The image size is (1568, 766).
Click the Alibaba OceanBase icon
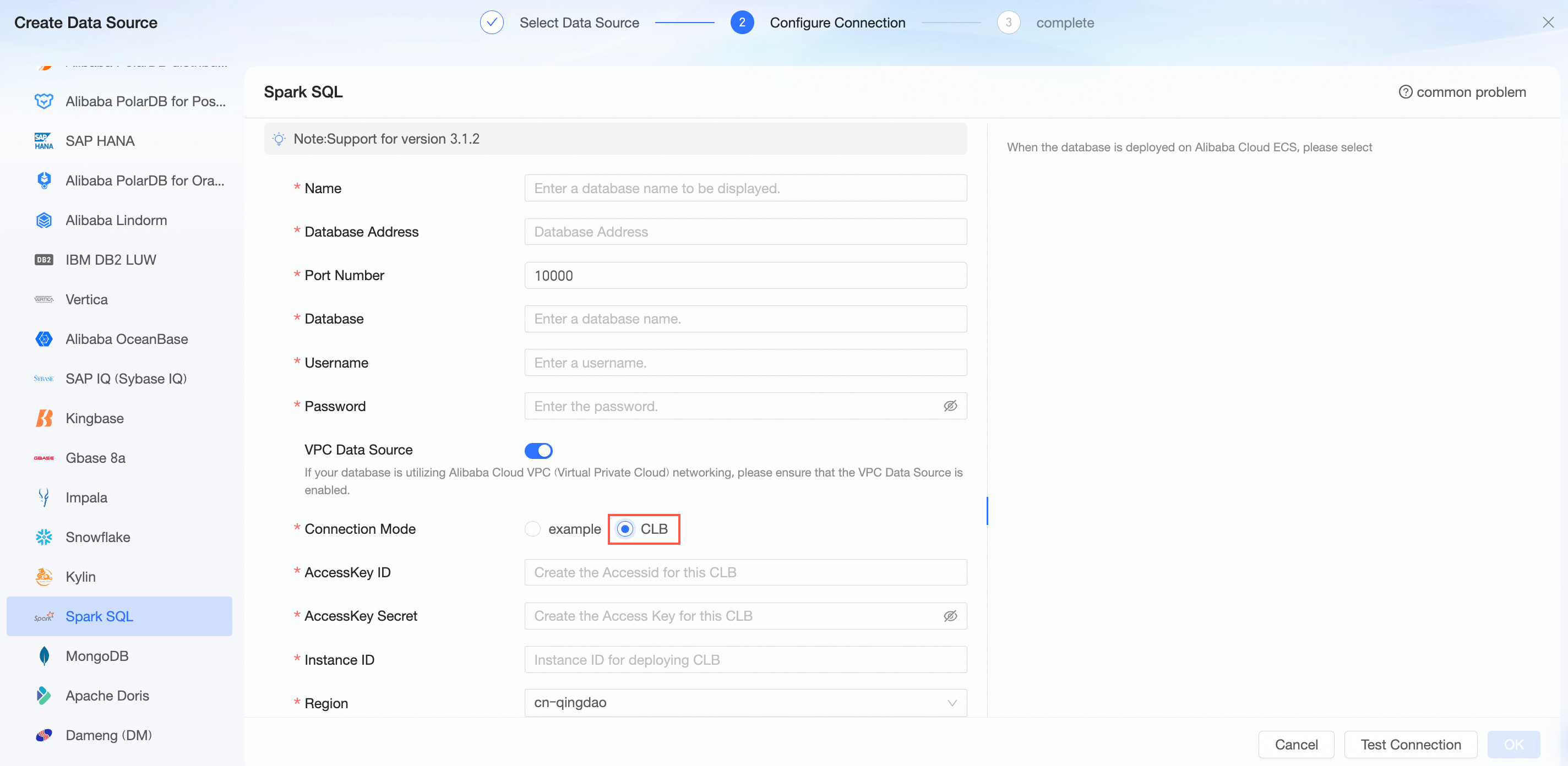point(44,339)
